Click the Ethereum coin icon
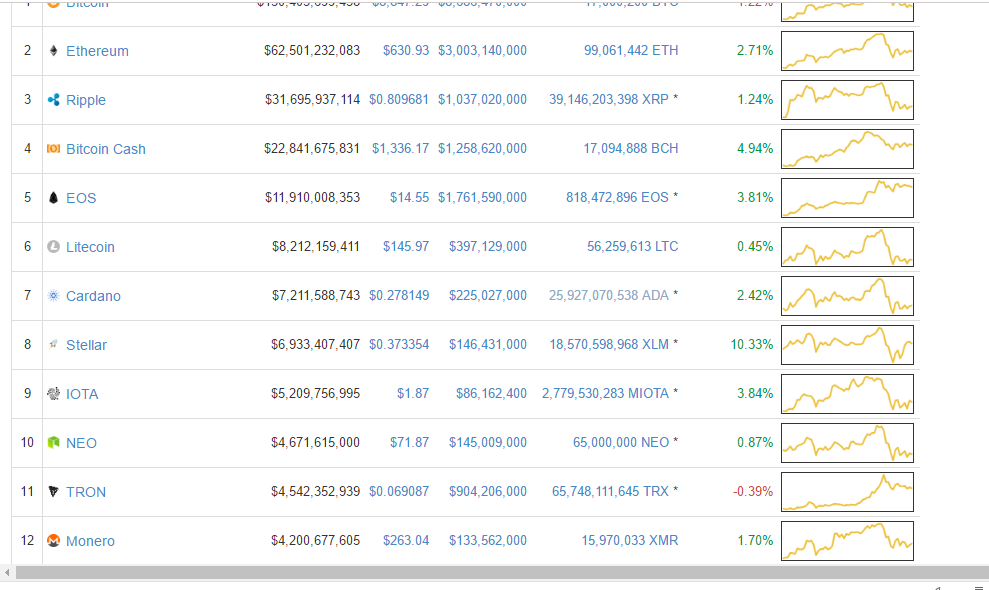Screen dimensions: 989x590 (54, 50)
